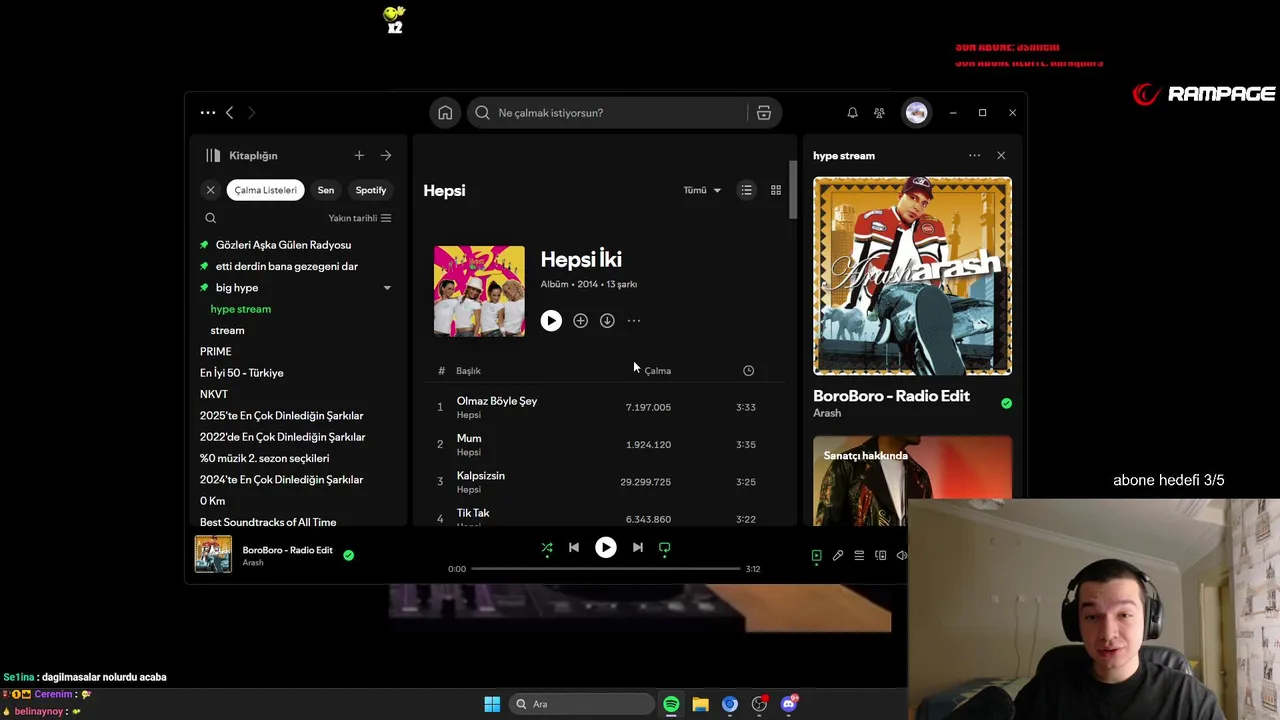The width and height of the screenshot is (1280, 720).
Task: Toggle saved checkmark in the player bar
Action: [x=349, y=555]
